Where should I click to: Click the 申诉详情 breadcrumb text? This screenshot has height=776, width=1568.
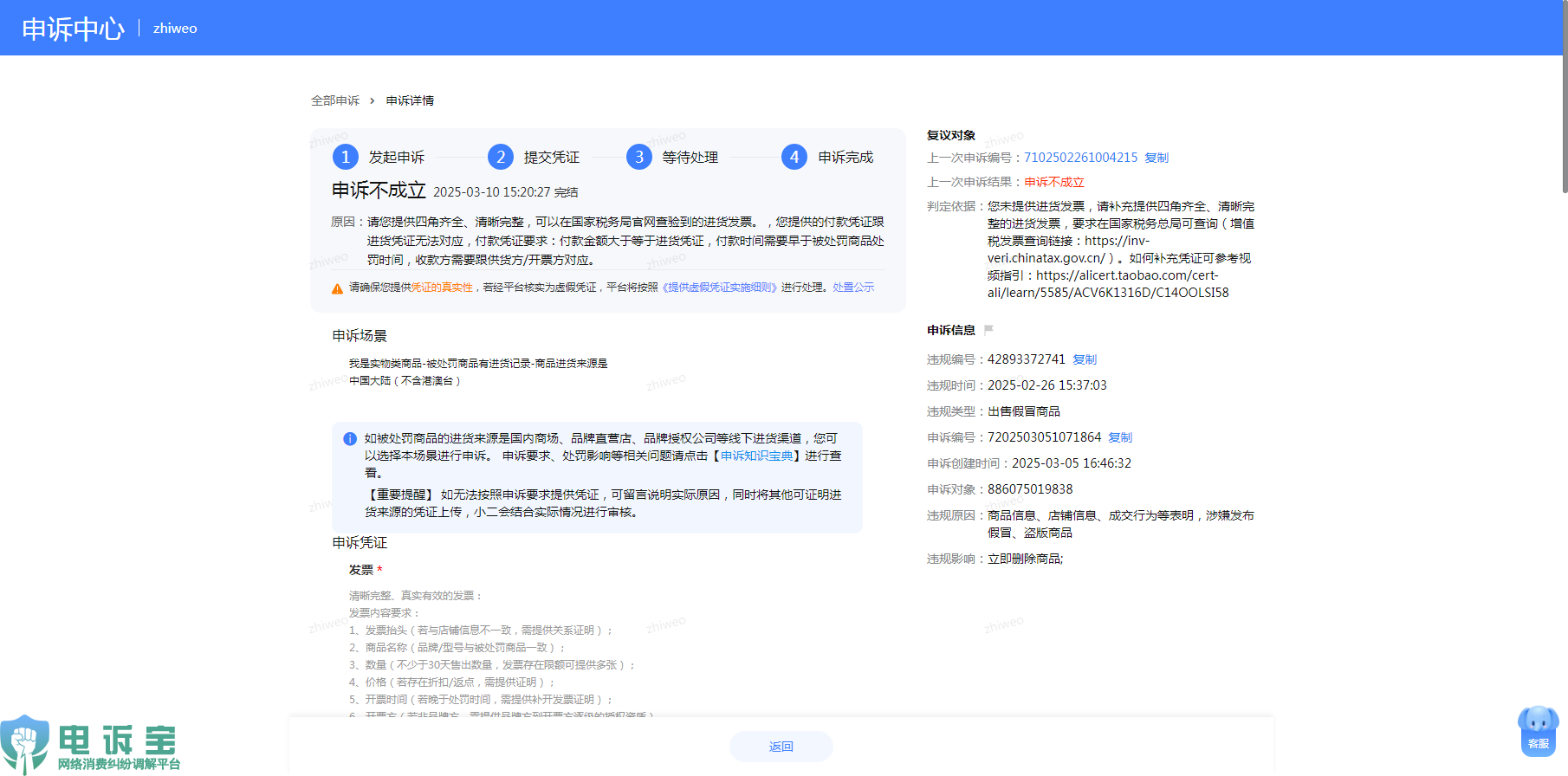(x=410, y=101)
